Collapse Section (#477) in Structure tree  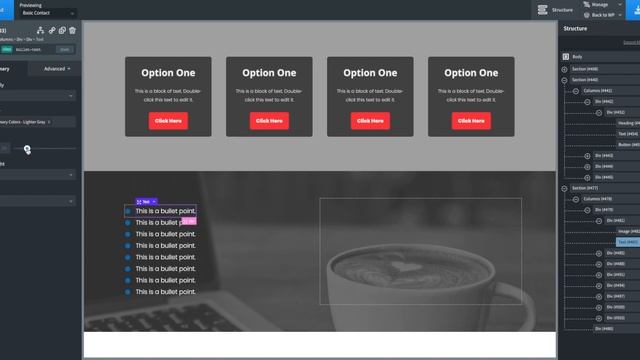(x=564, y=188)
